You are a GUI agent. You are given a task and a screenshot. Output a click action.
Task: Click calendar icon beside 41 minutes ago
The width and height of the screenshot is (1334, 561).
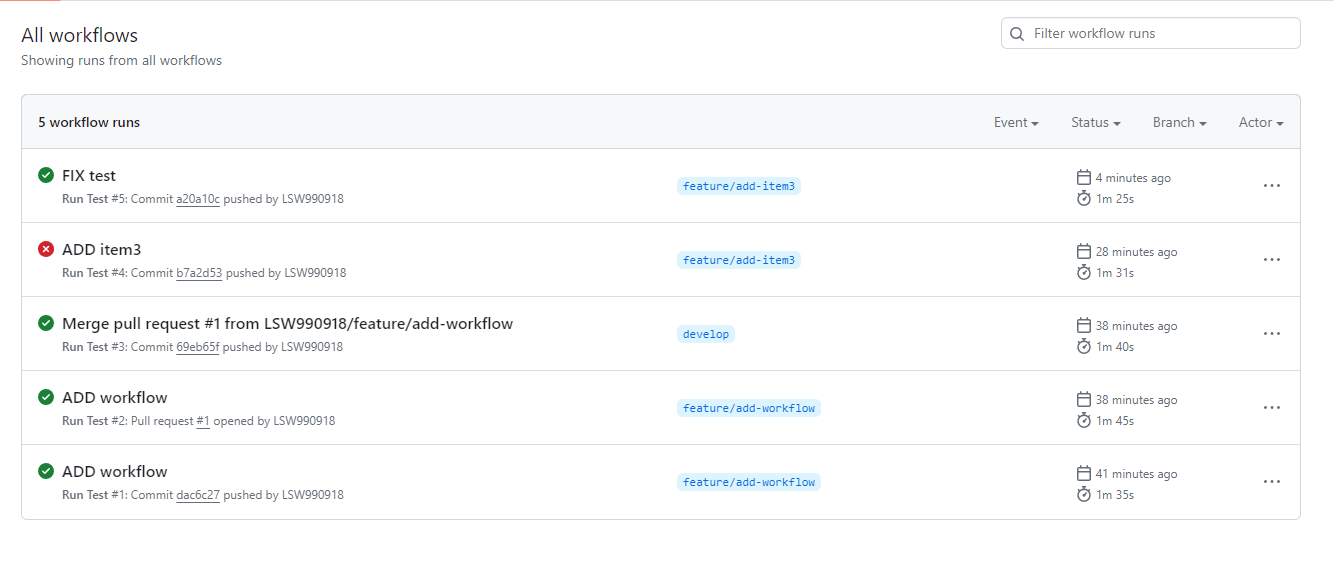1083,473
